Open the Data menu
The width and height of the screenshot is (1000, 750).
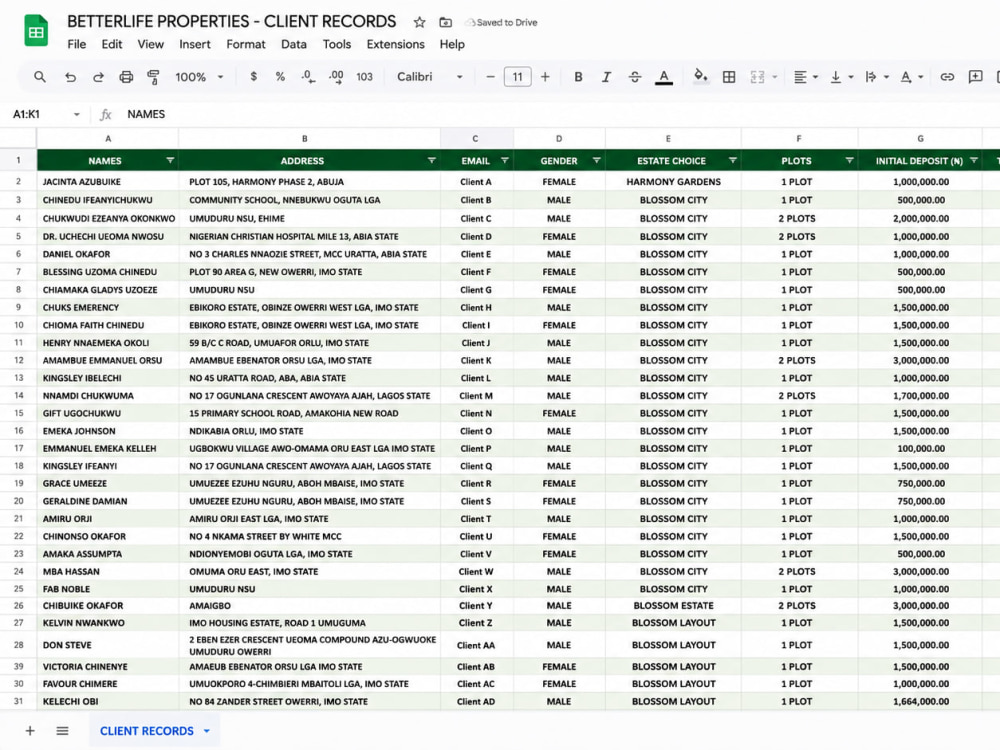pyautogui.click(x=293, y=44)
